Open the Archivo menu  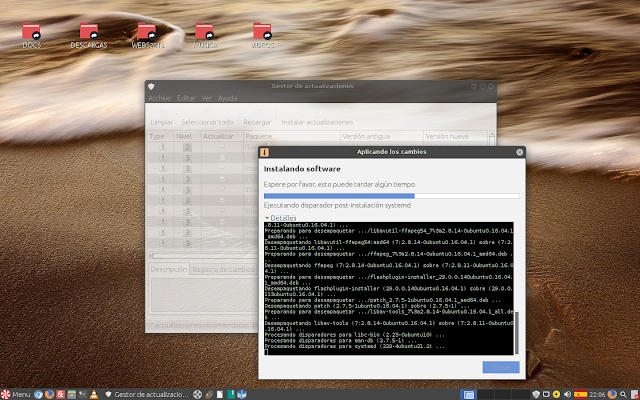[x=160, y=98]
